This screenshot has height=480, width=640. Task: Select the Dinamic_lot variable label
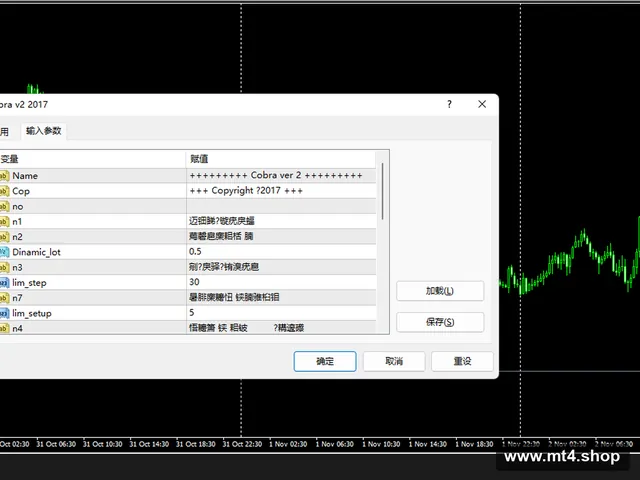[x=36, y=252]
